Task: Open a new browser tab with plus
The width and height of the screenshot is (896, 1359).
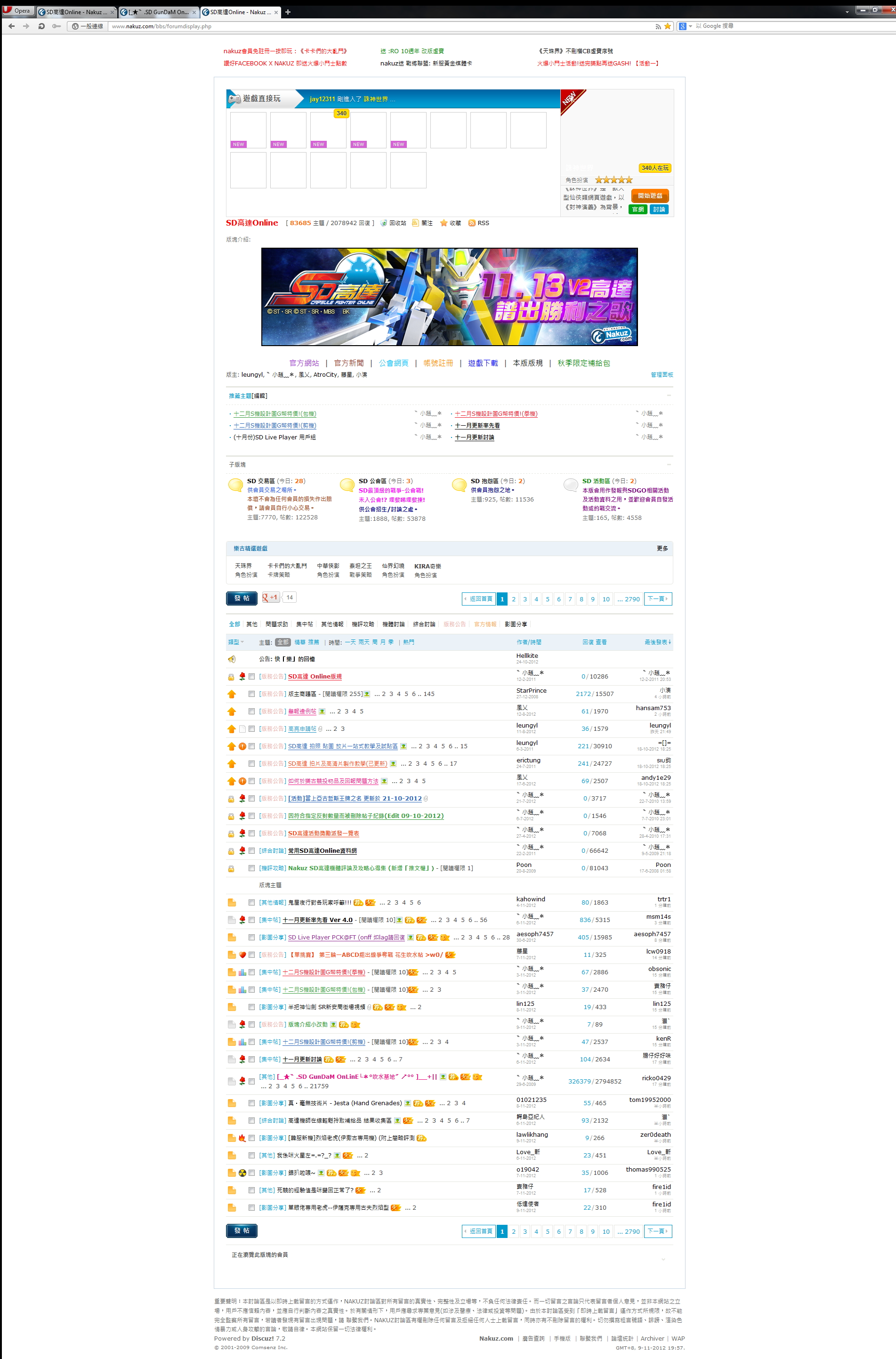Action: 287,12
